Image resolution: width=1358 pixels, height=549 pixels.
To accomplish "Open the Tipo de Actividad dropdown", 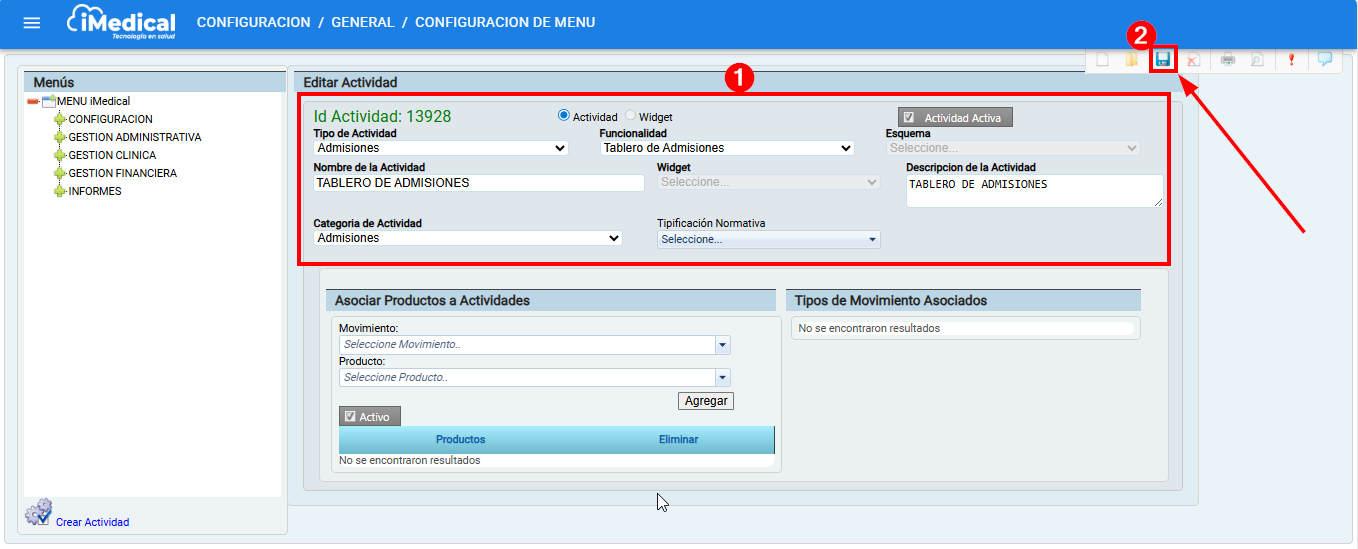I will (441, 148).
